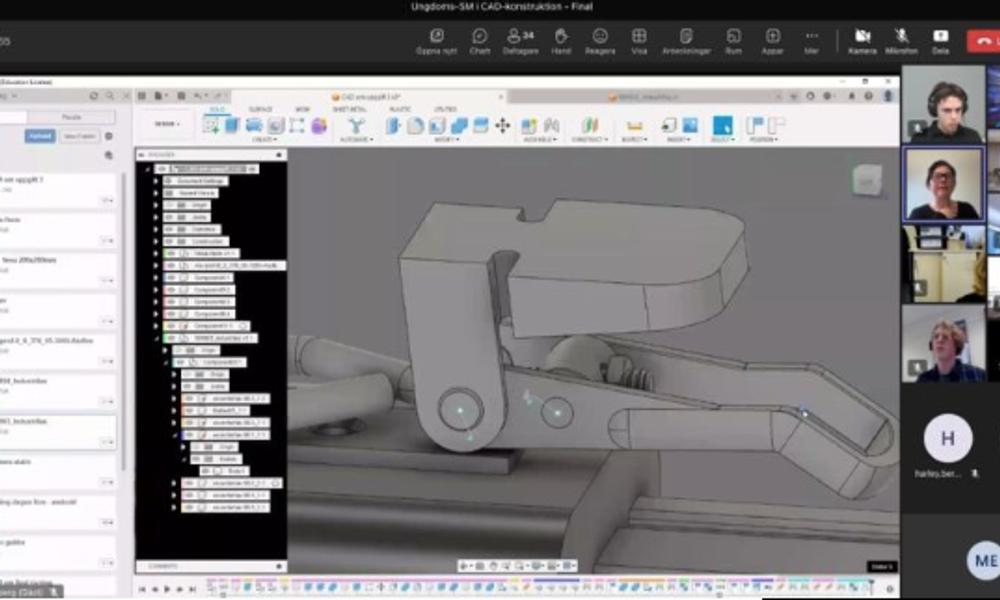Click the New Component tool in Assemble
The height and width of the screenshot is (600, 1000).
pos(529,125)
